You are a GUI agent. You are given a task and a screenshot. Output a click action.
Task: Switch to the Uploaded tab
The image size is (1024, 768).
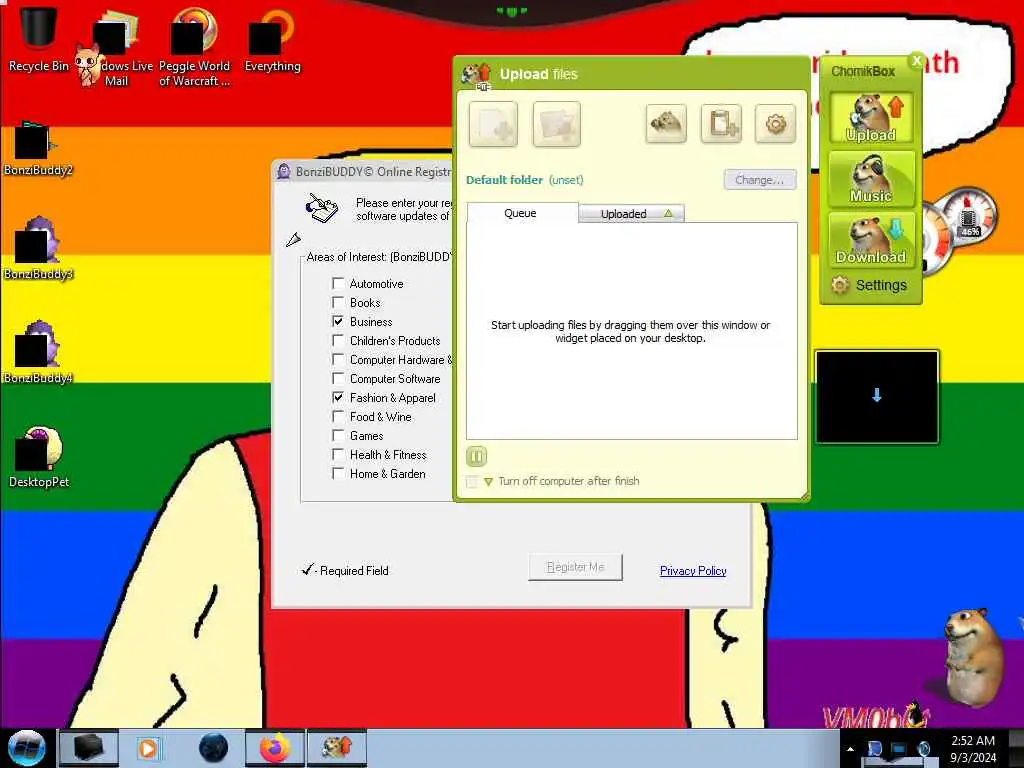[x=632, y=214]
